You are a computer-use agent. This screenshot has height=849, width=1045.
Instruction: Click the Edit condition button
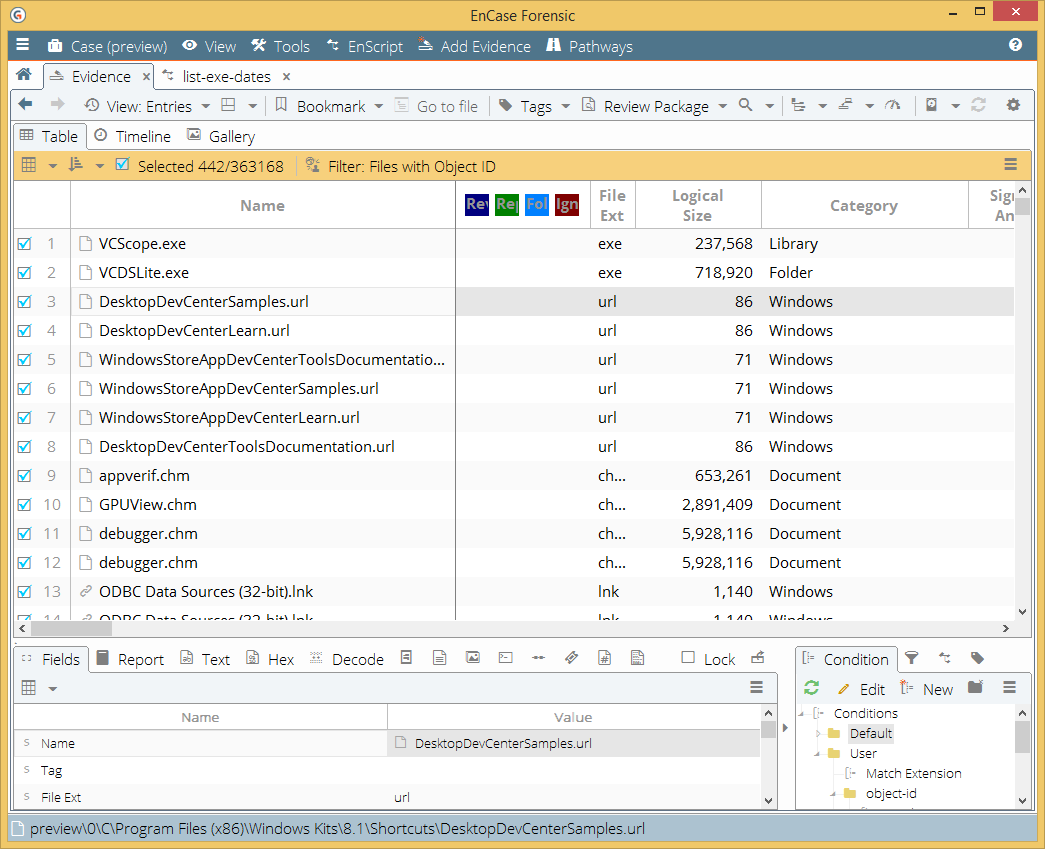coord(861,689)
